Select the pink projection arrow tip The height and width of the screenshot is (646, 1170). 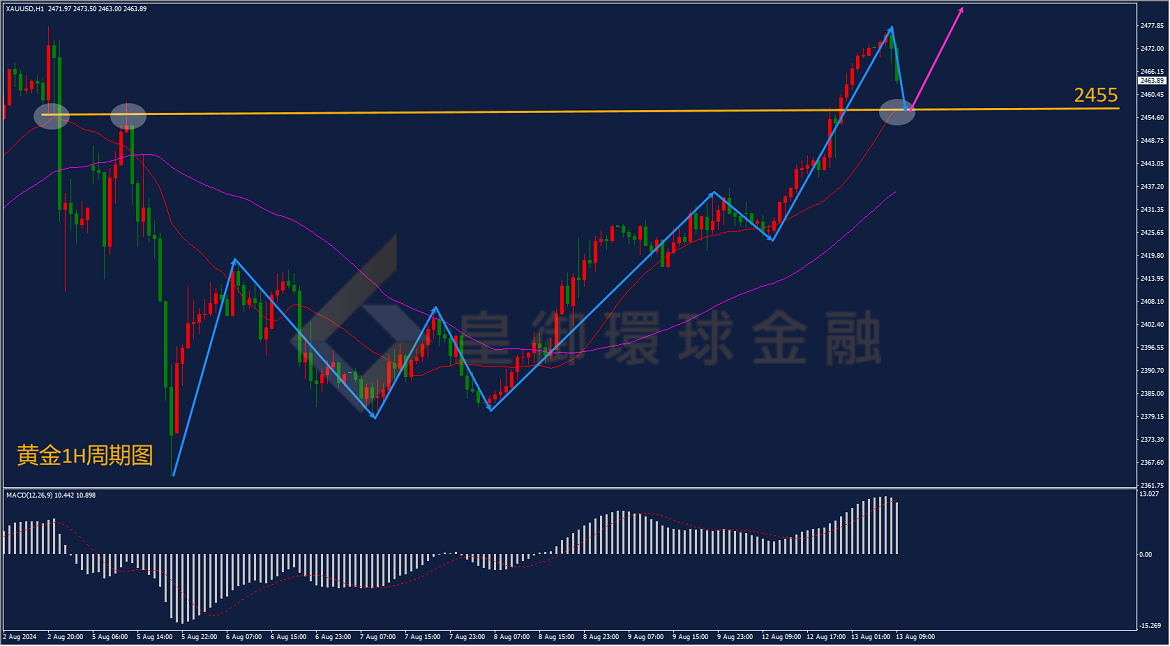(961, 10)
